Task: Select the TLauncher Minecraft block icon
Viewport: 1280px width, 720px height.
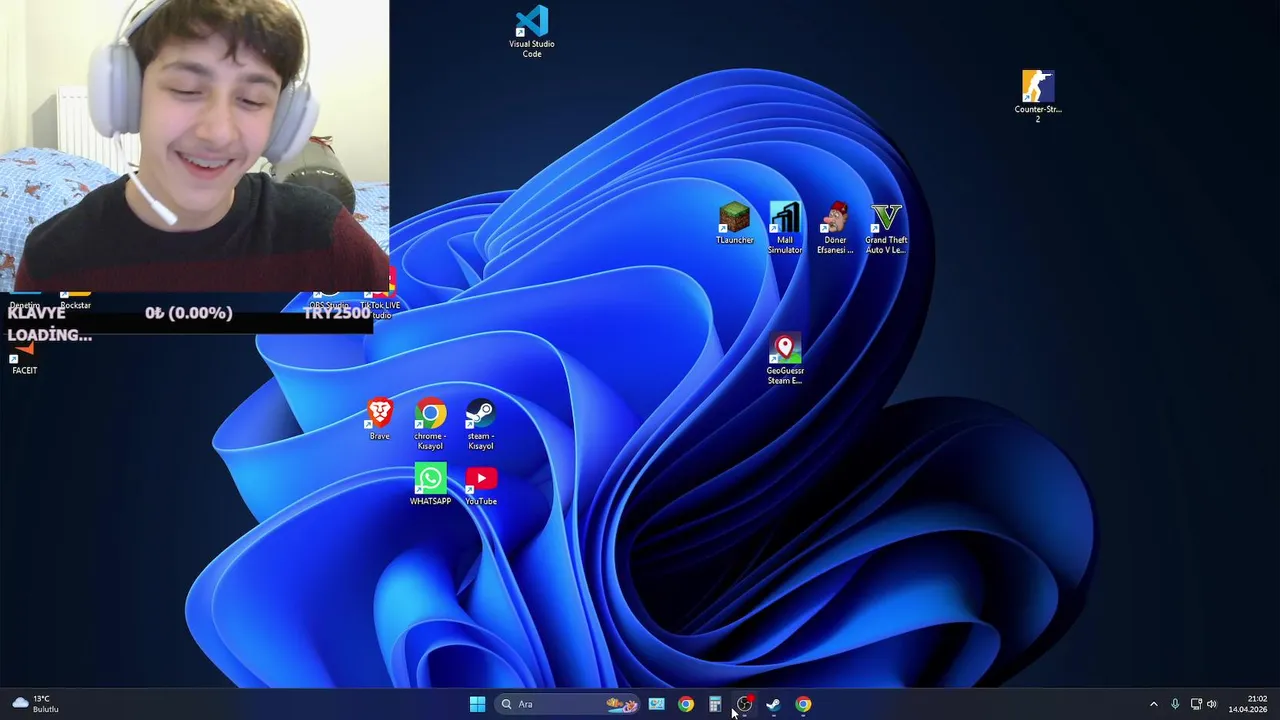Action: tap(734, 224)
